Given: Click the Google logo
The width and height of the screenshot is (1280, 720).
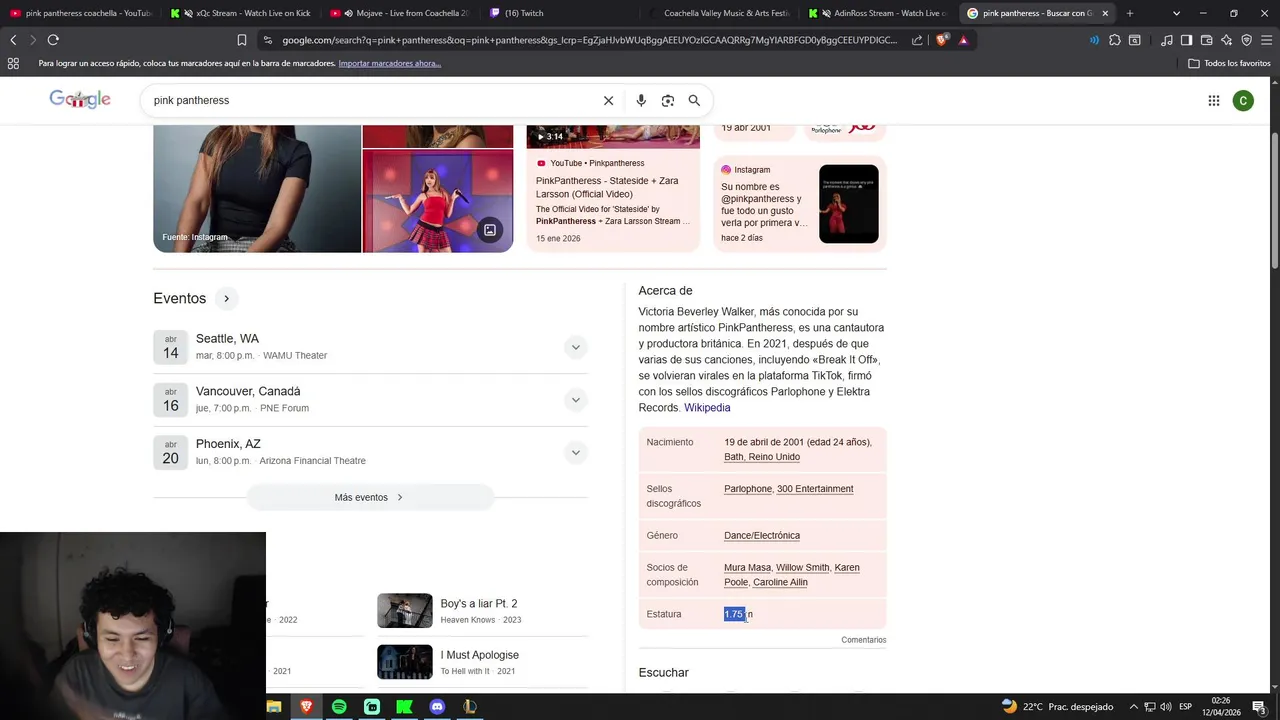Looking at the screenshot, I should point(80,99).
